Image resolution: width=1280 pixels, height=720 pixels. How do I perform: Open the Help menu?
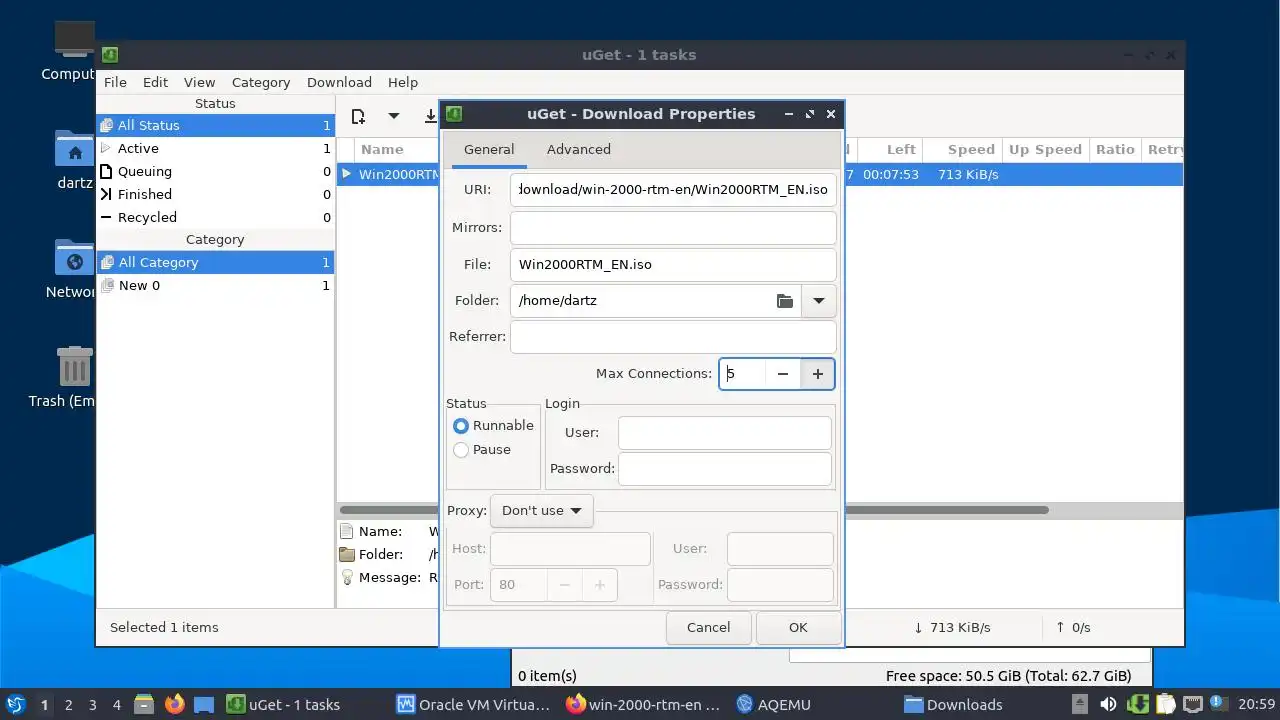coord(403,83)
